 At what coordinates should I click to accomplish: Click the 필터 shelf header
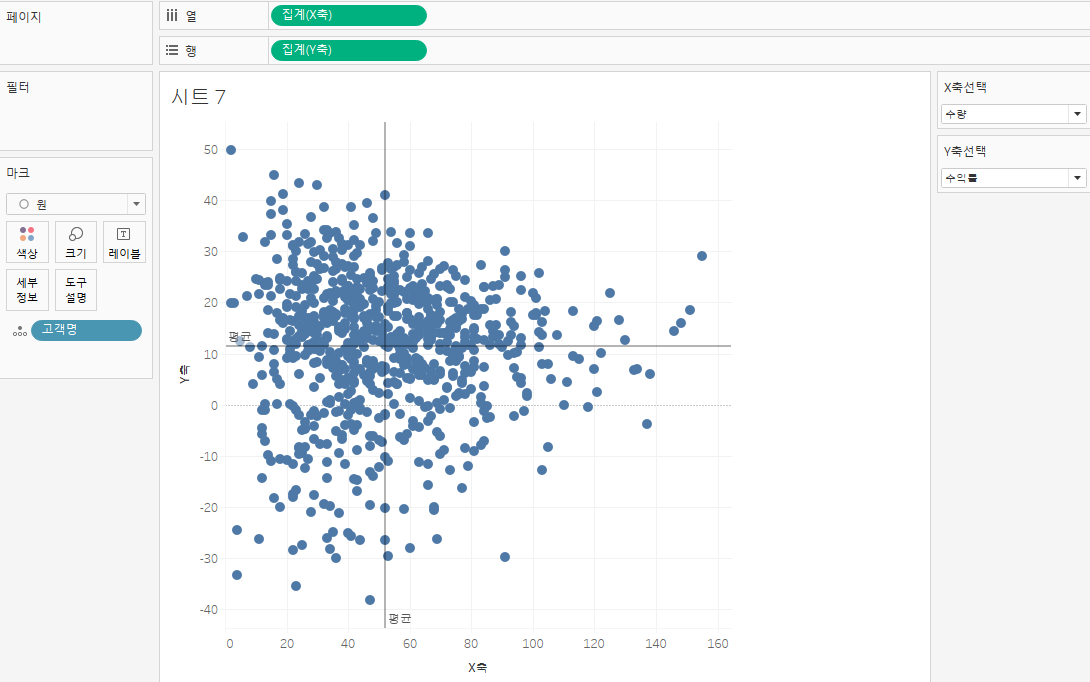pos(17,87)
